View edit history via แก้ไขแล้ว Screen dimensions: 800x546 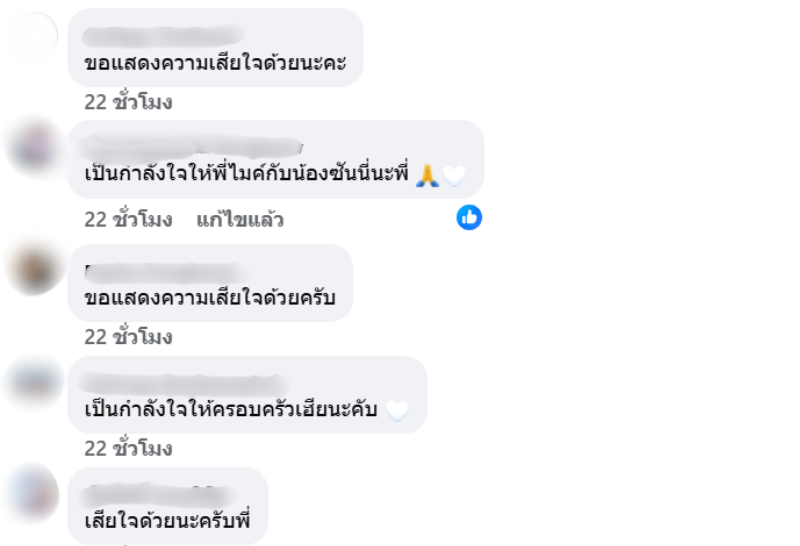[239, 220]
